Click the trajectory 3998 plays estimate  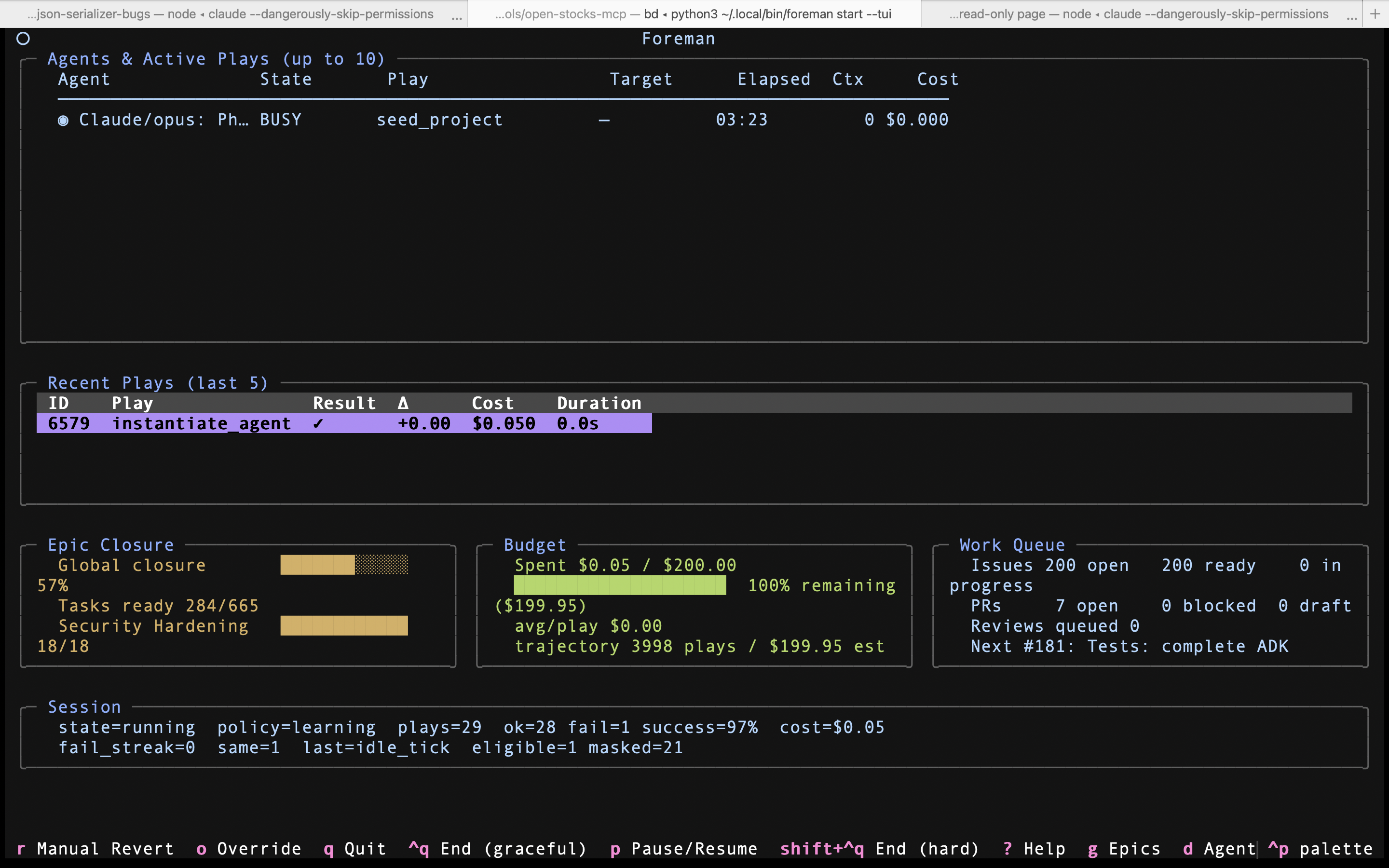pos(699,646)
